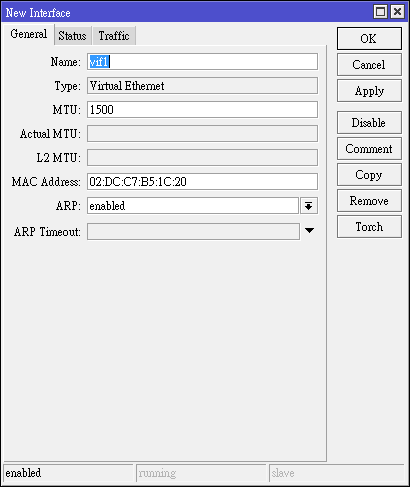Click the maximize window icon in title bar
The height and width of the screenshot is (487, 410).
pos(381,12)
